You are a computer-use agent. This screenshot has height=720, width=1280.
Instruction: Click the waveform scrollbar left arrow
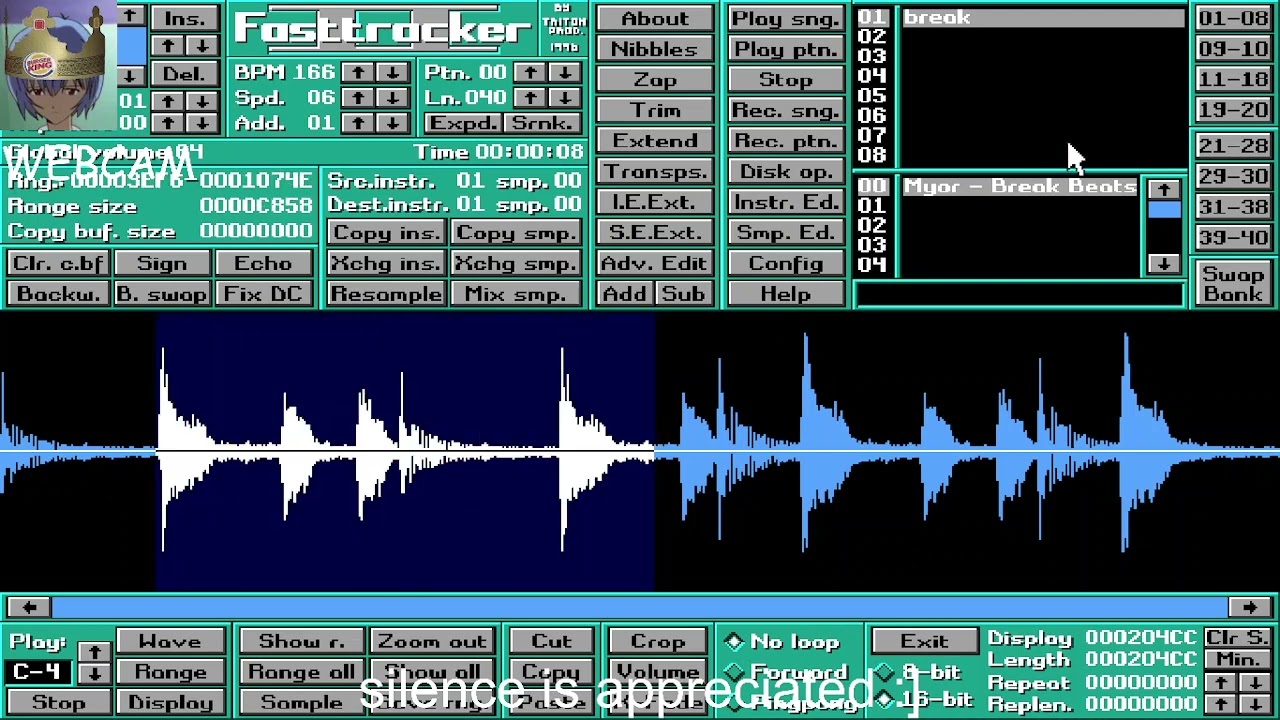(29, 607)
